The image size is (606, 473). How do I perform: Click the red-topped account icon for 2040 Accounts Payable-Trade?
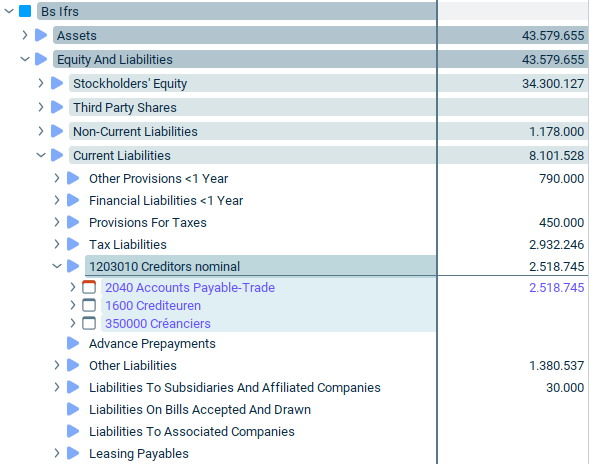coord(89,287)
